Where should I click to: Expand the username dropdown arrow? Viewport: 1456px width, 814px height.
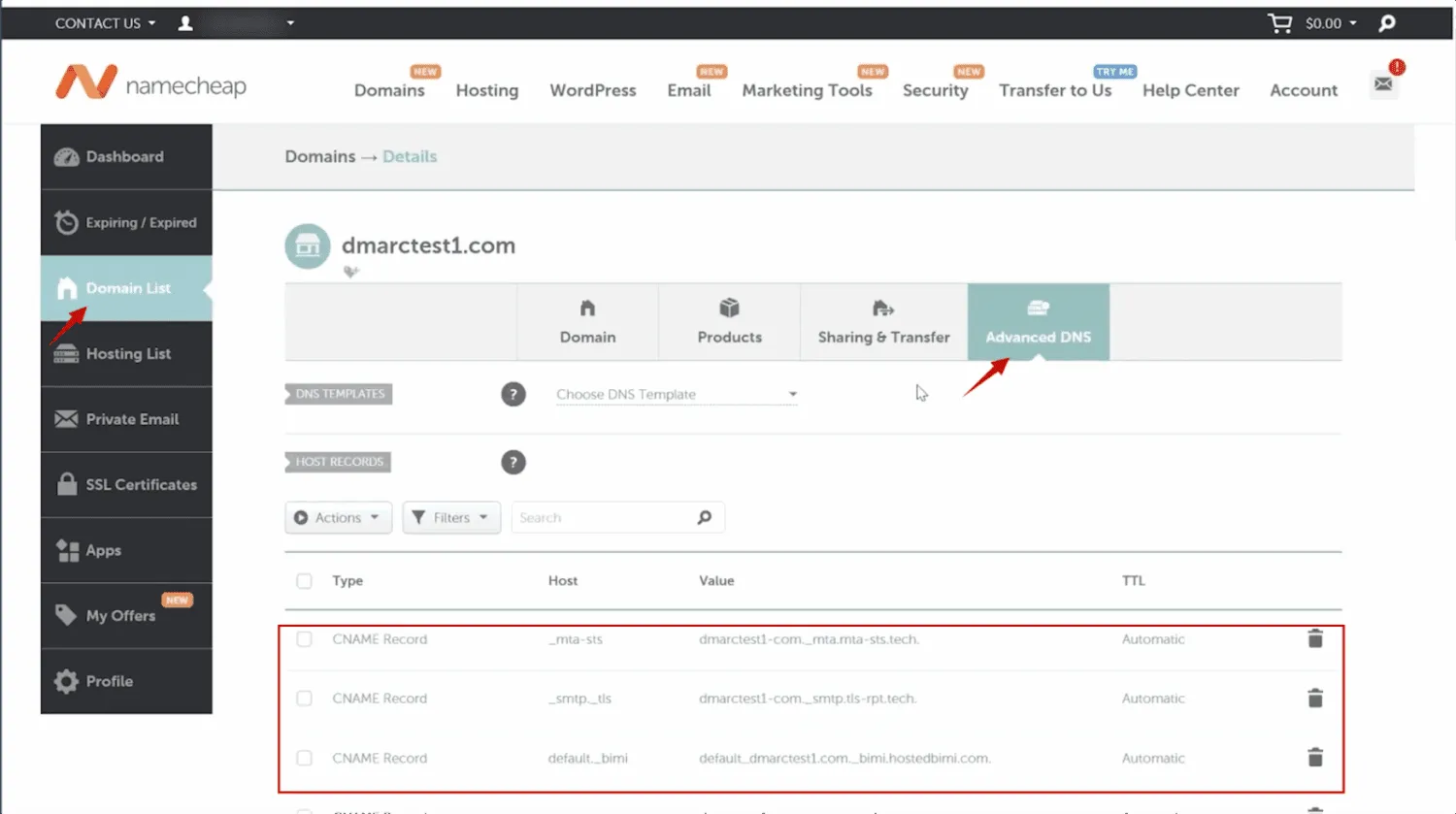point(289,23)
